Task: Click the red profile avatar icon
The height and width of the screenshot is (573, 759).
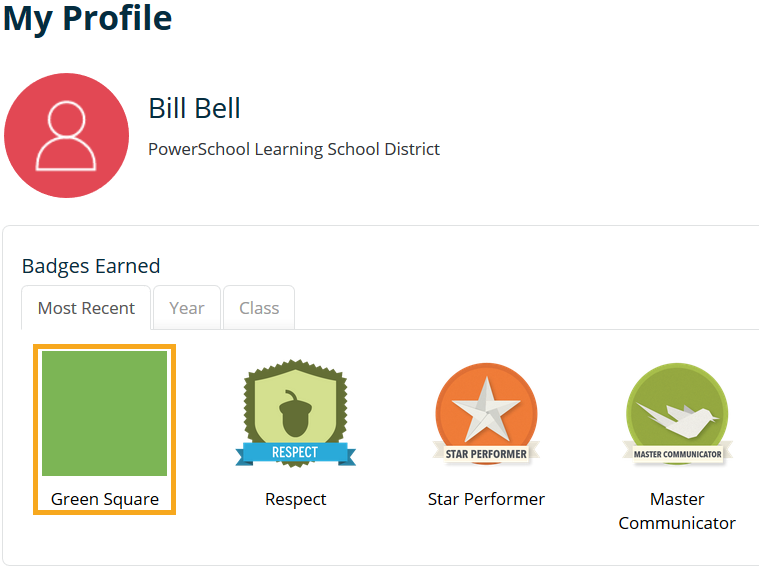Action: [66, 136]
